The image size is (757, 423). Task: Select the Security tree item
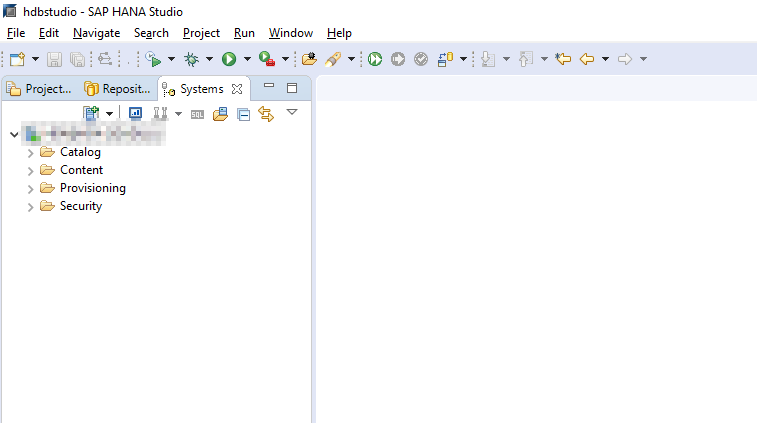tap(81, 206)
